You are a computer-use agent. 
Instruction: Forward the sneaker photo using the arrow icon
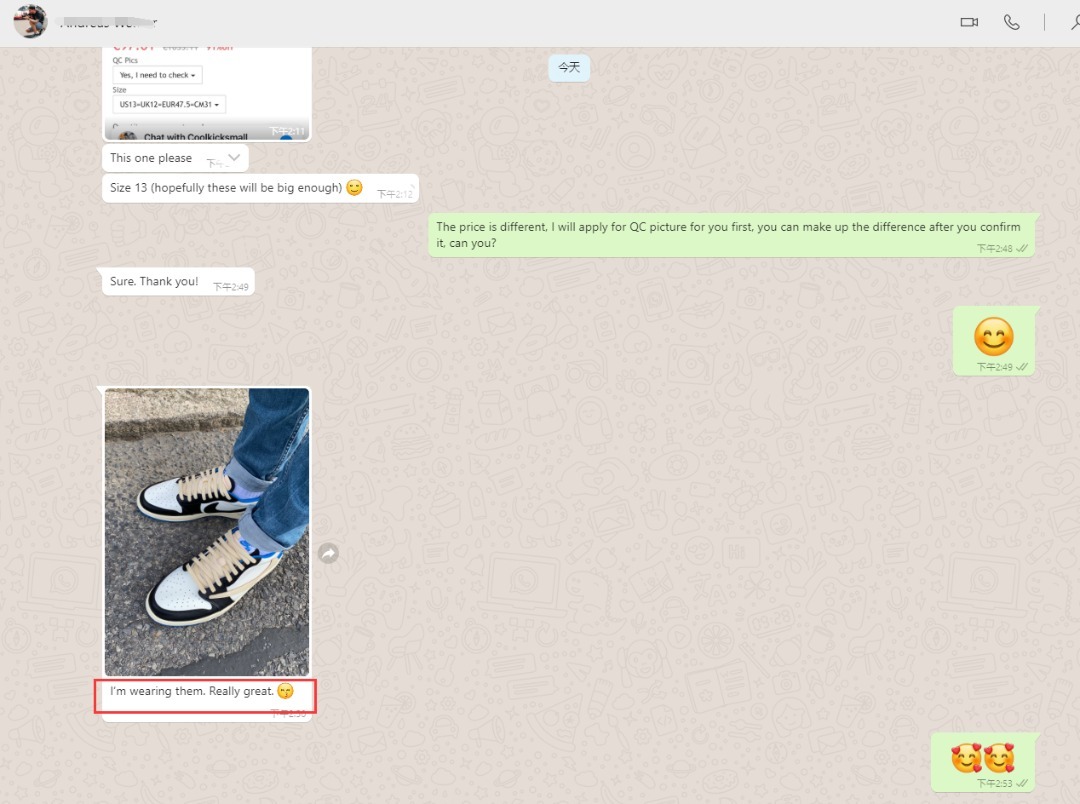[328, 552]
